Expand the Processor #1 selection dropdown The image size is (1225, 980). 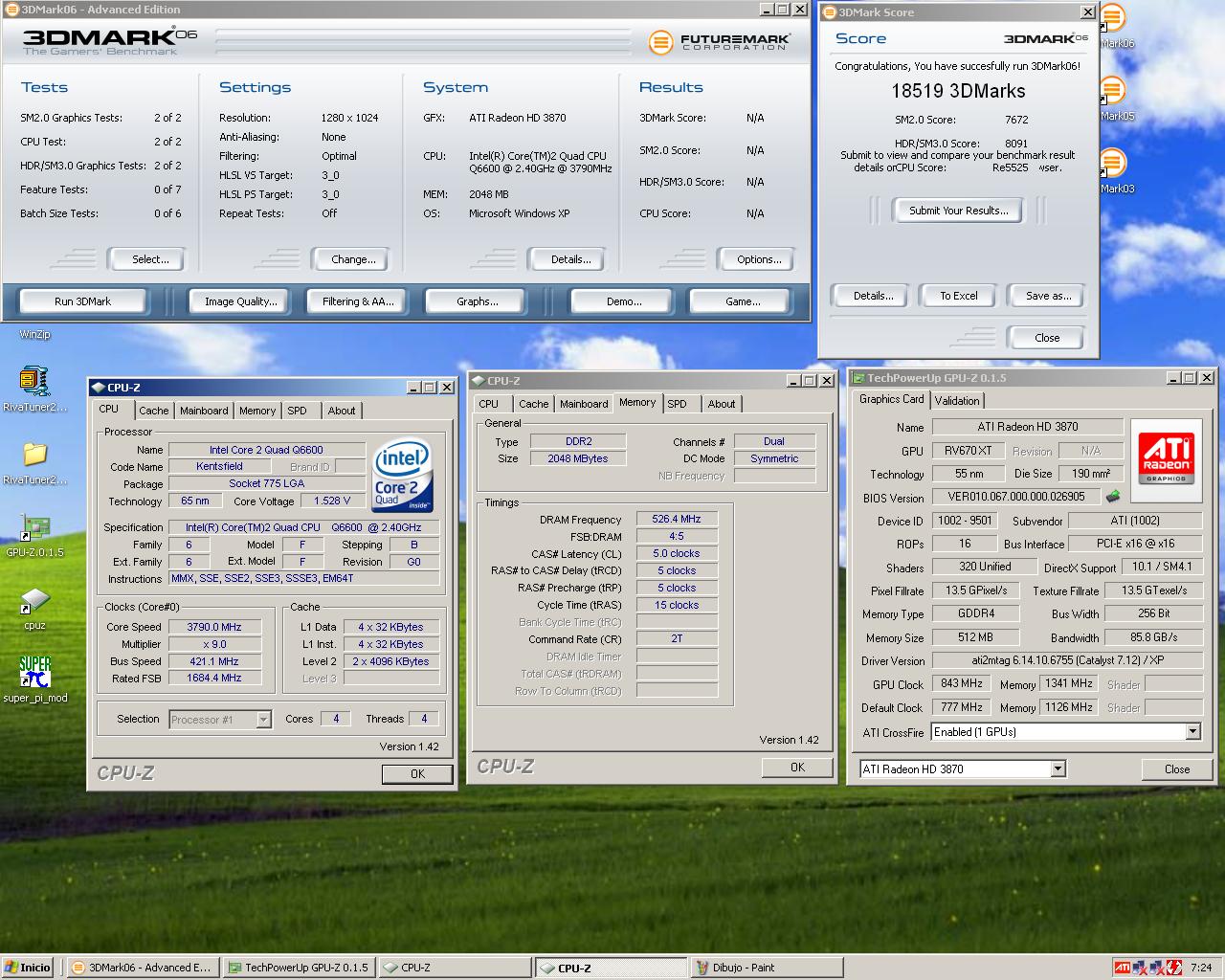coord(264,720)
